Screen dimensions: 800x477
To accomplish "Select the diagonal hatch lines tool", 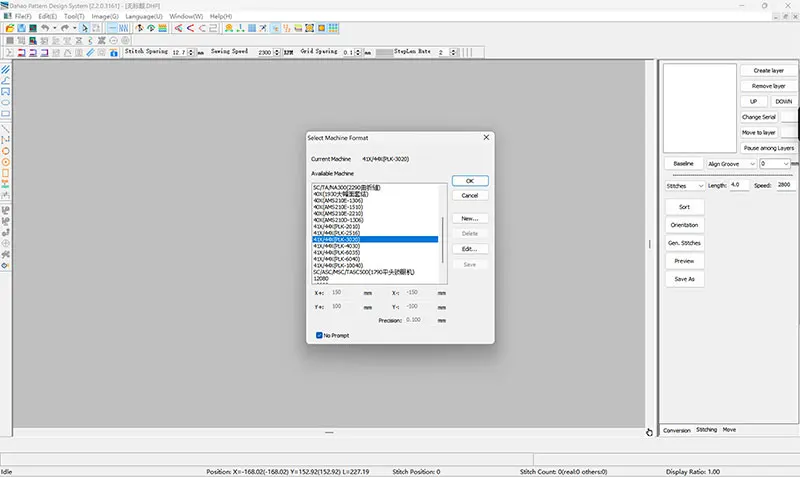I will click(x=6, y=69).
